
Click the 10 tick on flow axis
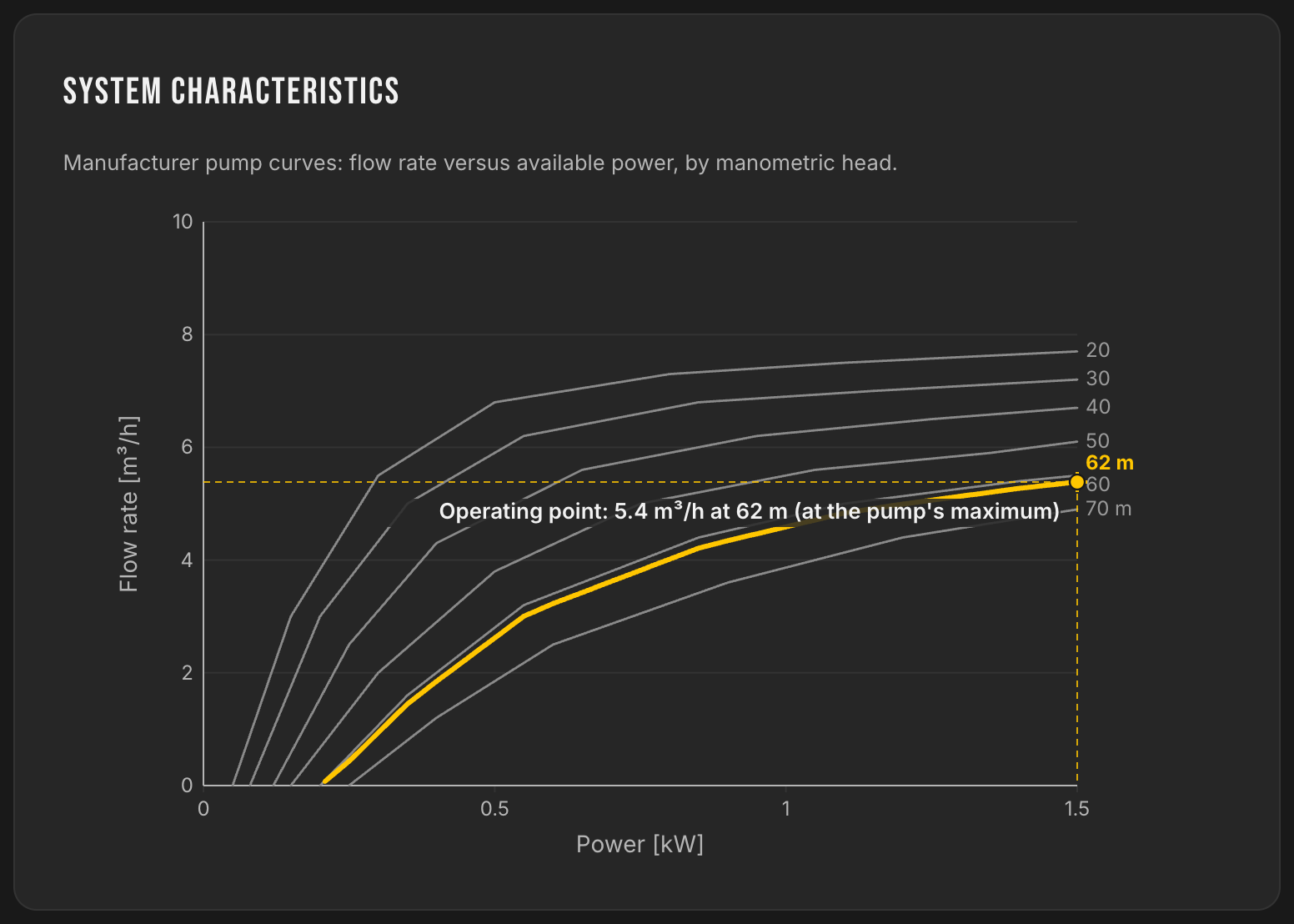[183, 222]
